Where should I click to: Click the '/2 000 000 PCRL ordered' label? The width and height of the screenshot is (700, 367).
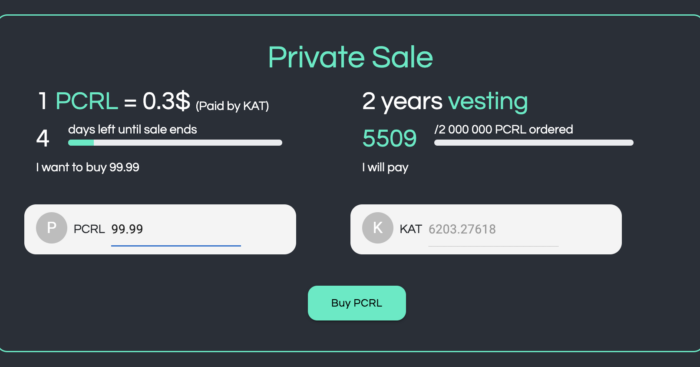tap(504, 129)
